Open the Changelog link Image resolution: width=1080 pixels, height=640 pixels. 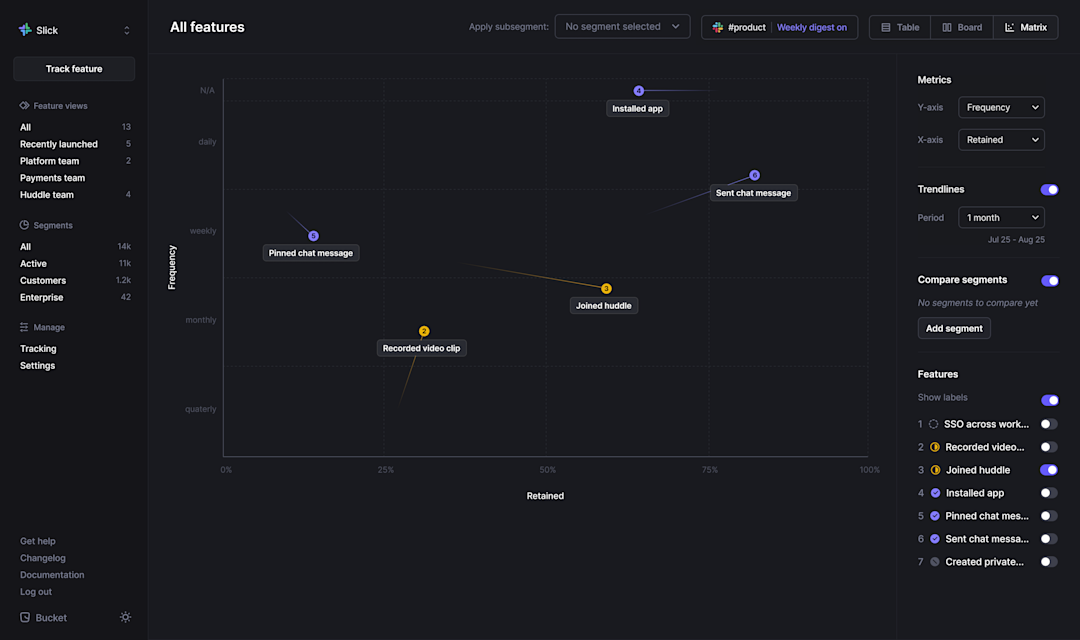pyautogui.click(x=43, y=558)
